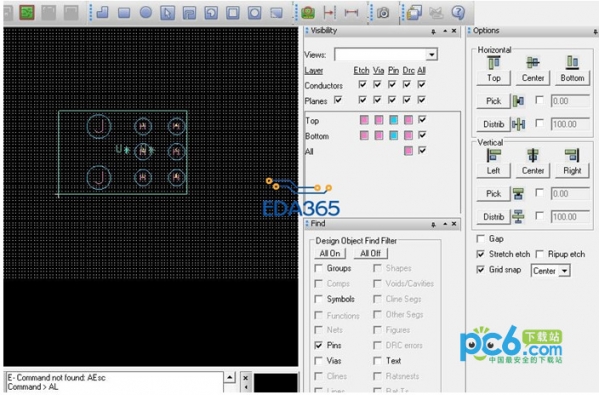This screenshot has width=599, height=395.
Task: Click the horizontal dimension measure icon
Action: 351,13
